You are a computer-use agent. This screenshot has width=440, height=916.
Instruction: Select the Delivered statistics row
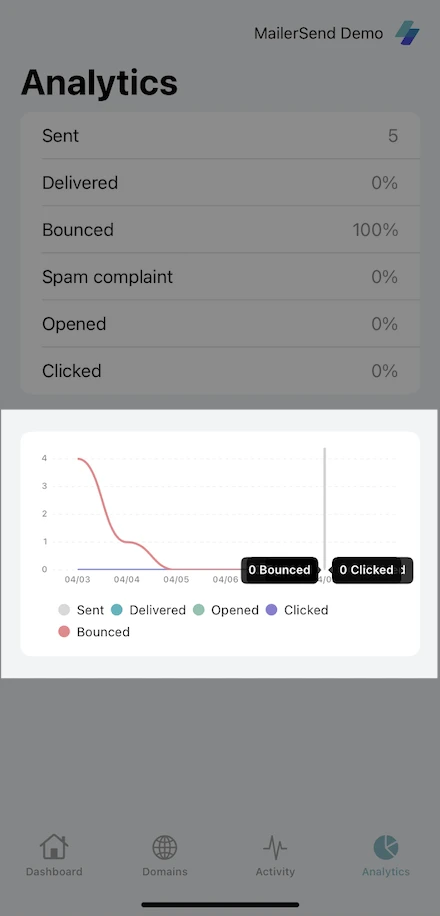[220, 183]
